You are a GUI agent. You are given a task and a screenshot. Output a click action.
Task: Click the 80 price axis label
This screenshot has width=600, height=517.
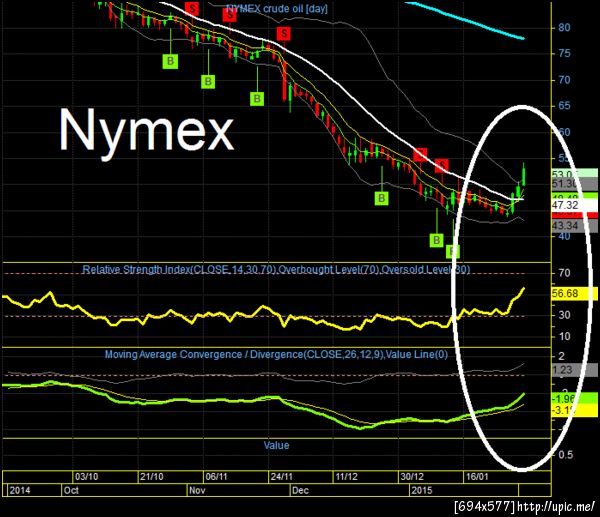pos(564,28)
